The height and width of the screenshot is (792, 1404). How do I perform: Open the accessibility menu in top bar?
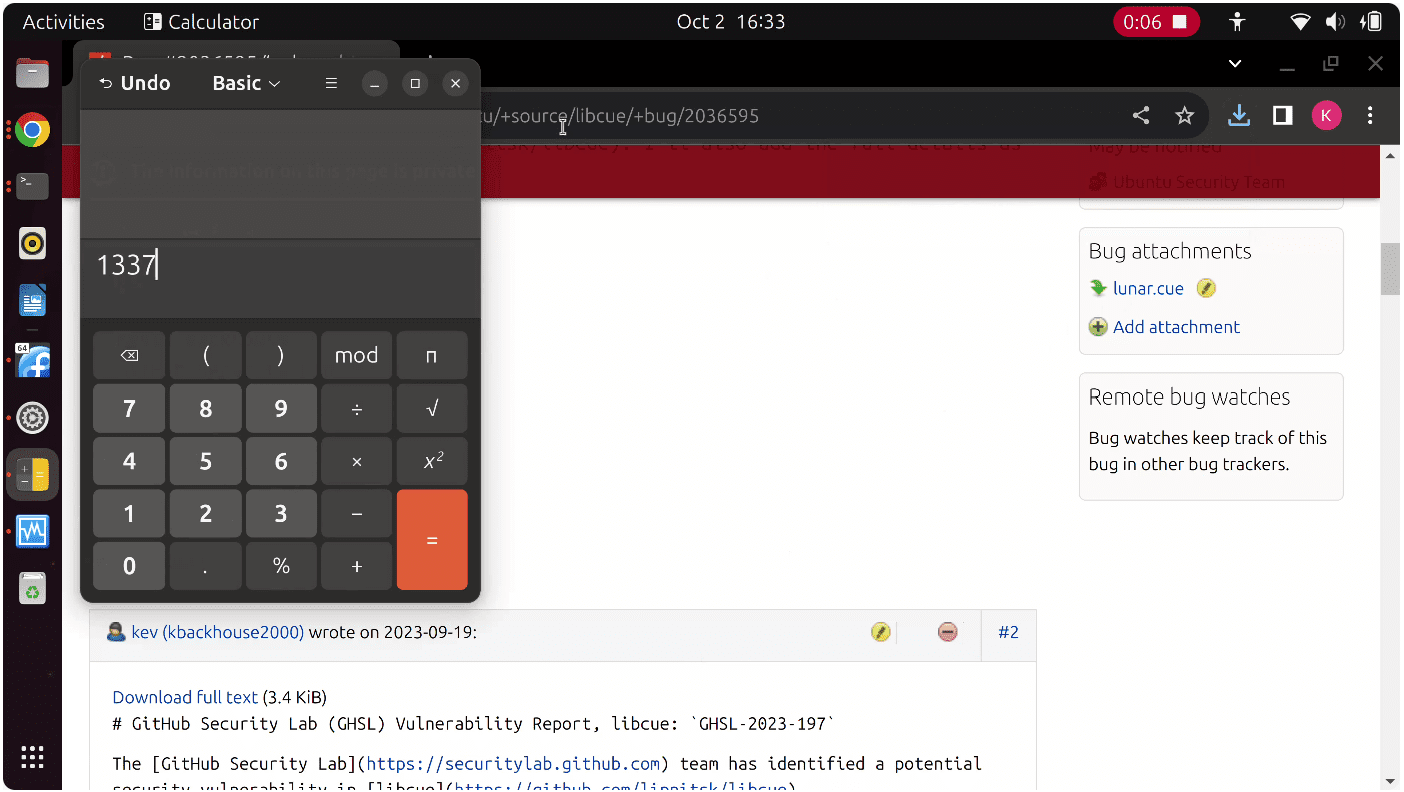[1238, 21]
